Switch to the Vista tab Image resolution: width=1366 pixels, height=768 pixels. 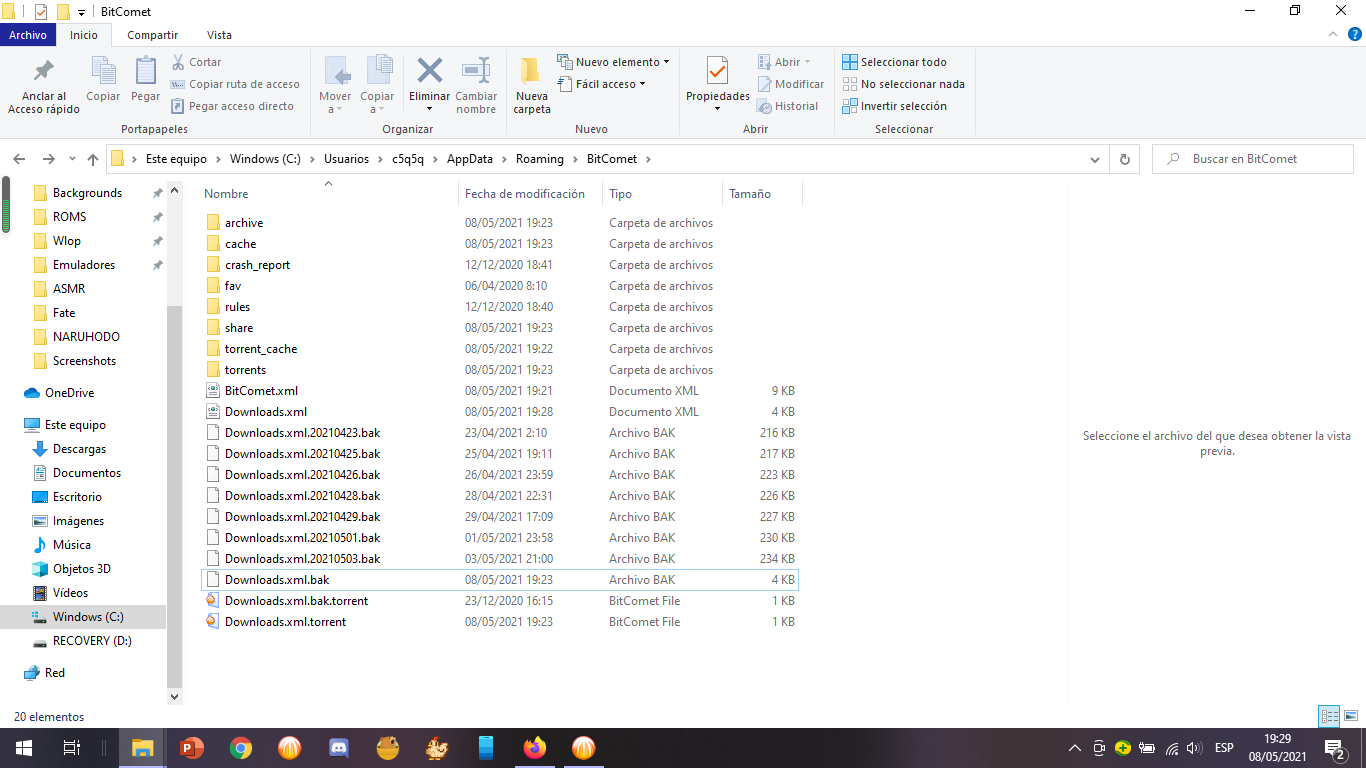click(x=219, y=35)
